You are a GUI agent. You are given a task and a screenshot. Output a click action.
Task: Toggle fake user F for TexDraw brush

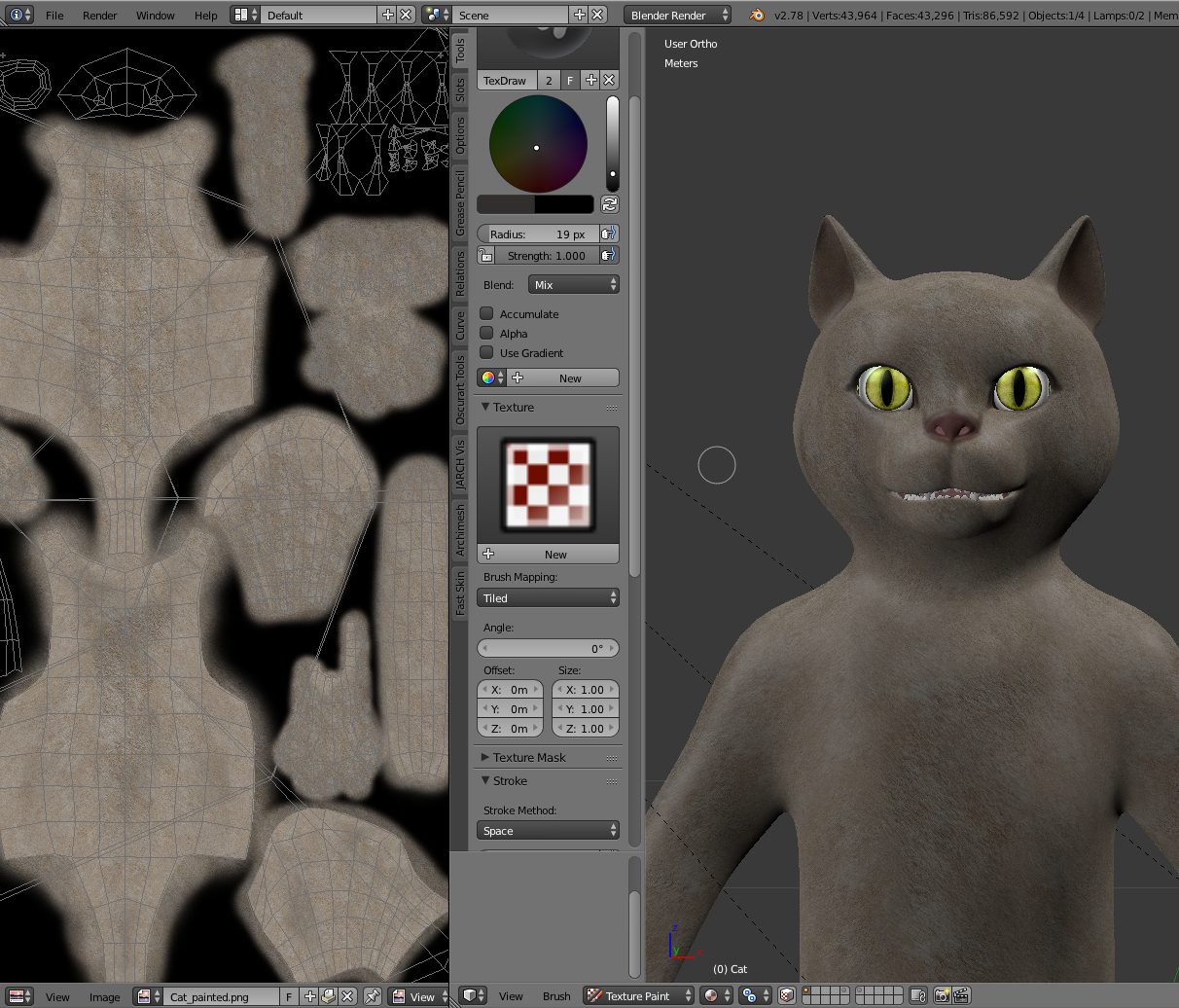click(x=570, y=80)
